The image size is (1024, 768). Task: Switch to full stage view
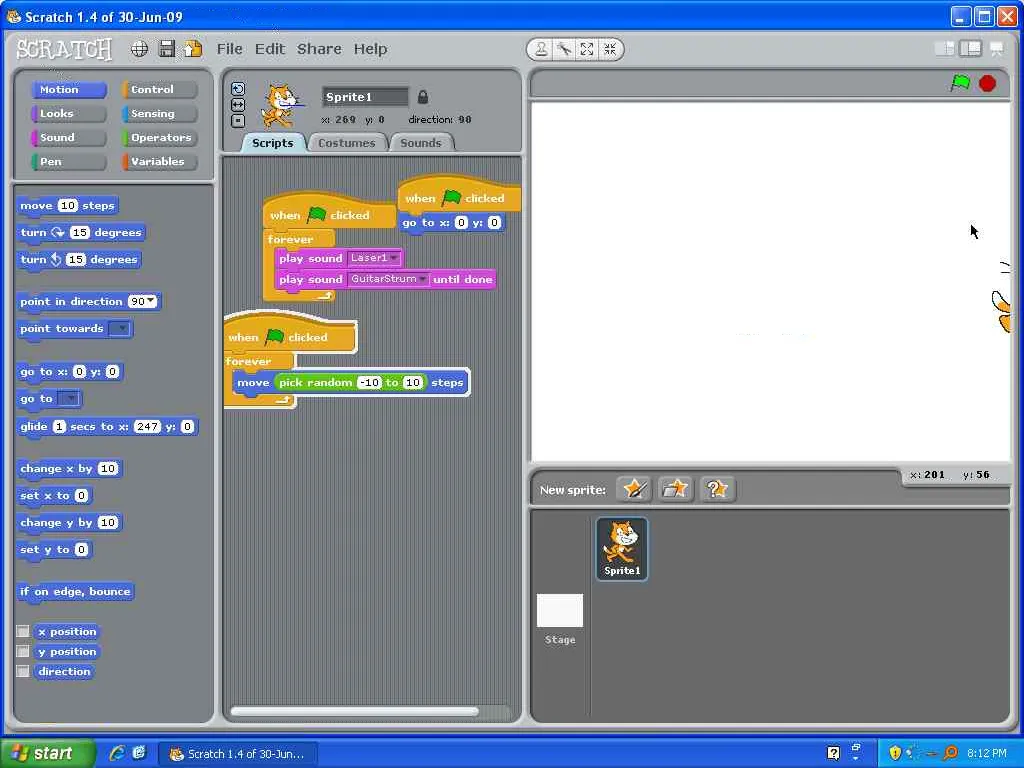click(x=970, y=48)
